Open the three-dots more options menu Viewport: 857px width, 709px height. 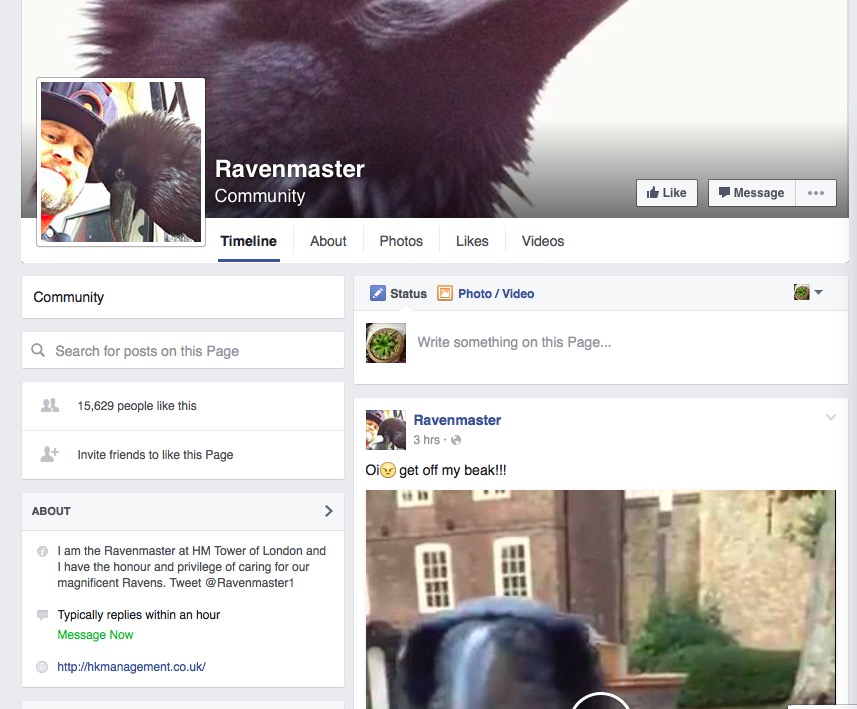(x=815, y=193)
